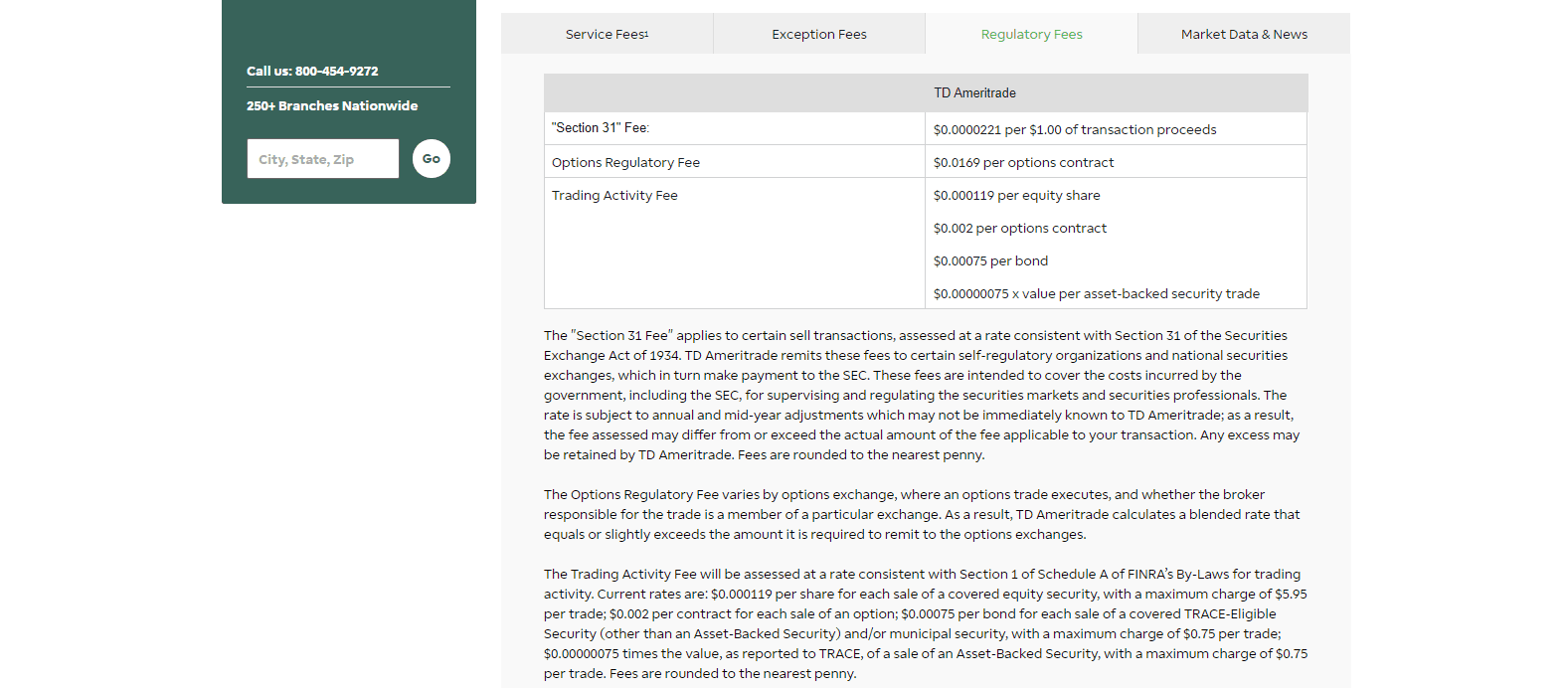Call the 800-454-9272 phone number
This screenshot has width=1568, height=688.
(336, 71)
